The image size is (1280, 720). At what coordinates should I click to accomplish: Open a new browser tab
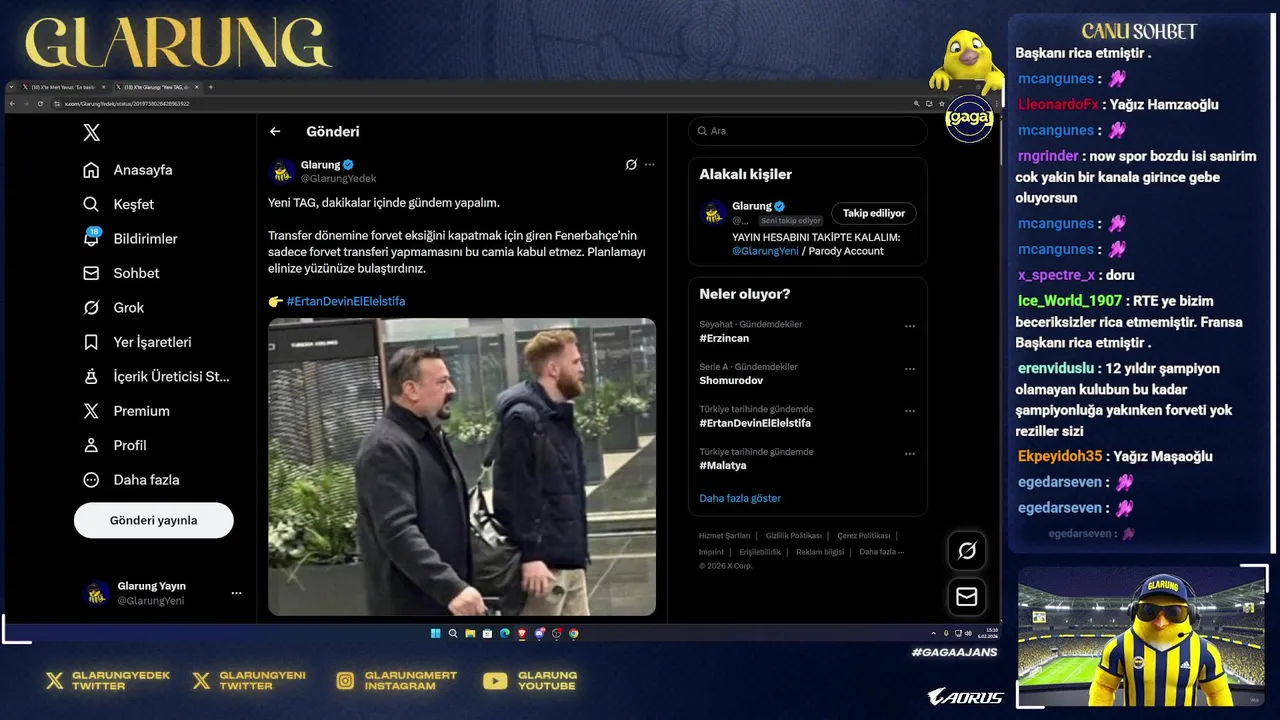pyautogui.click(x=211, y=87)
